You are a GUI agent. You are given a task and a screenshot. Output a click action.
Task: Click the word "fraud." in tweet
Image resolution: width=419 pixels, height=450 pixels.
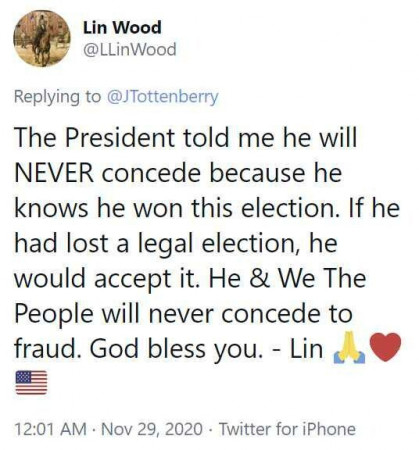(x=47, y=349)
